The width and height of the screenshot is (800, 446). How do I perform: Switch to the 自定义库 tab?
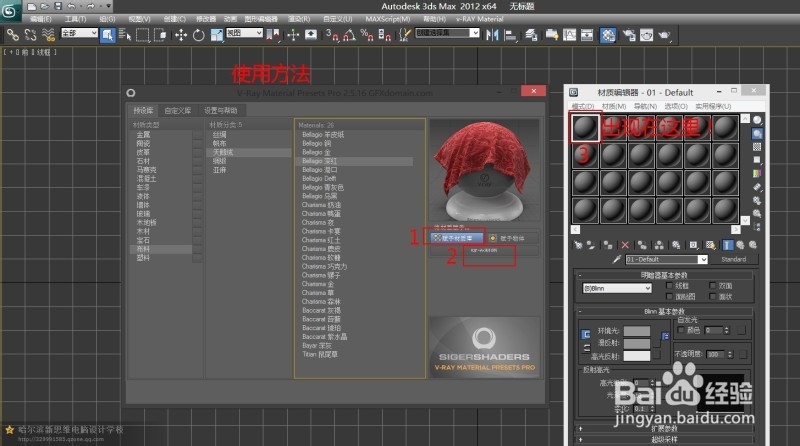point(176,110)
